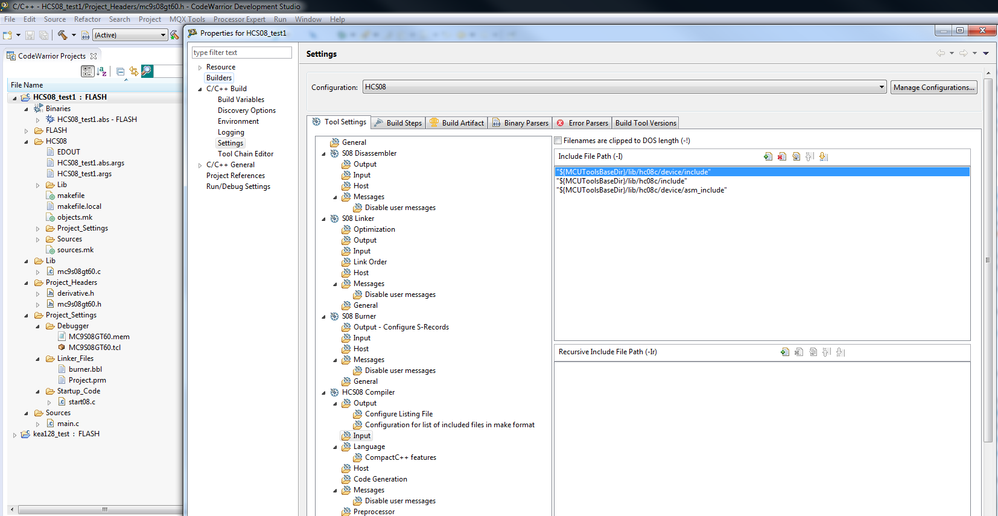Click the mc9s08gt60.c file icon
The width and height of the screenshot is (998, 516).
point(52,272)
